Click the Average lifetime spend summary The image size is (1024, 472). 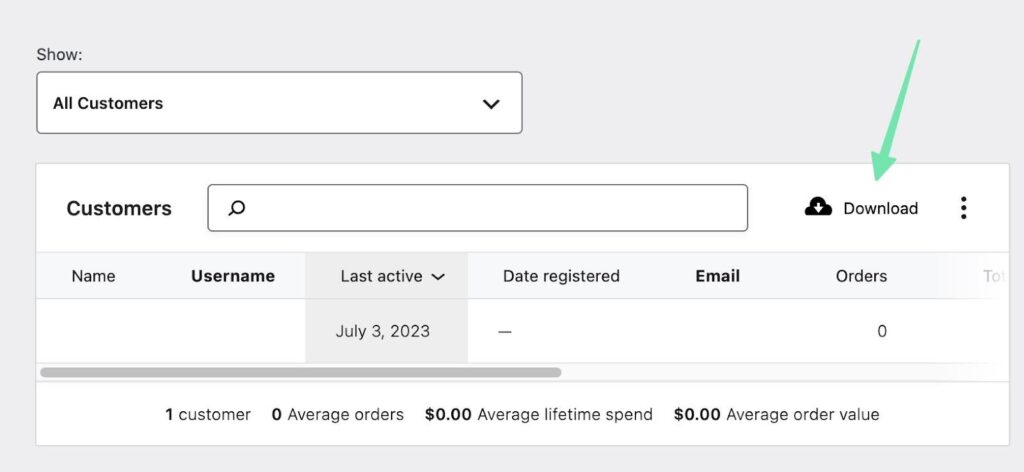pos(538,414)
